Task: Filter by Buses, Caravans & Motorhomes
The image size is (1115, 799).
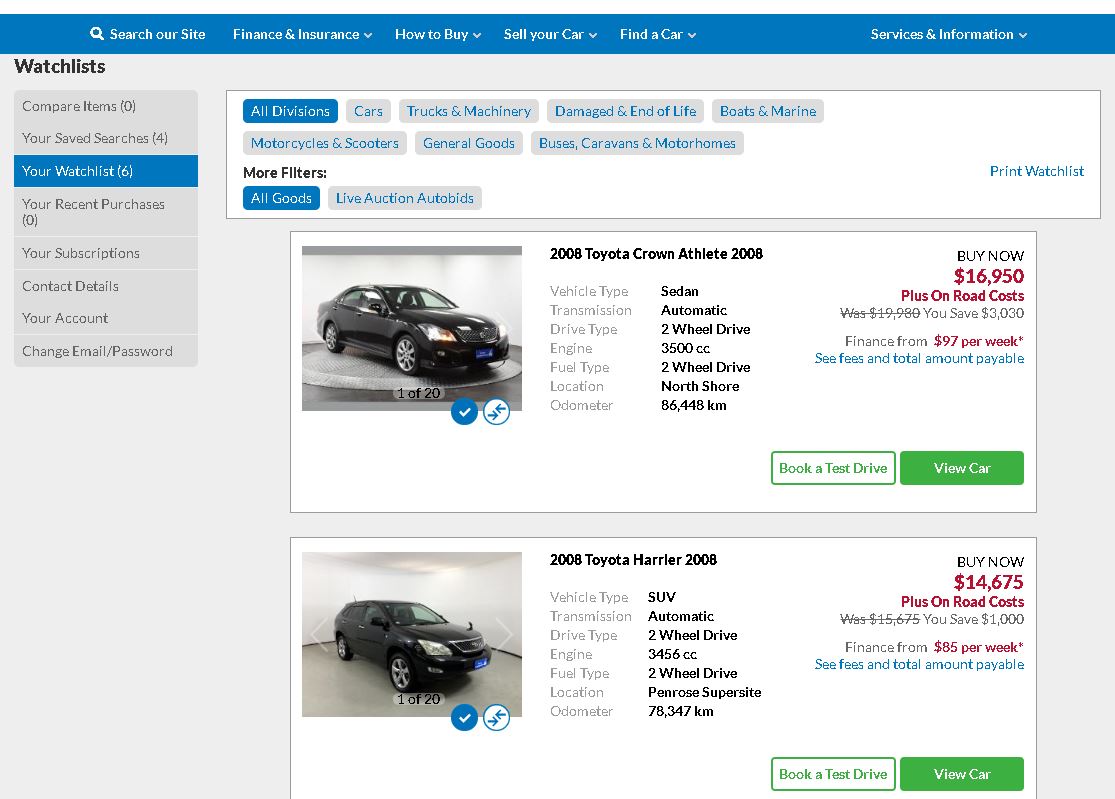Action: [x=637, y=143]
